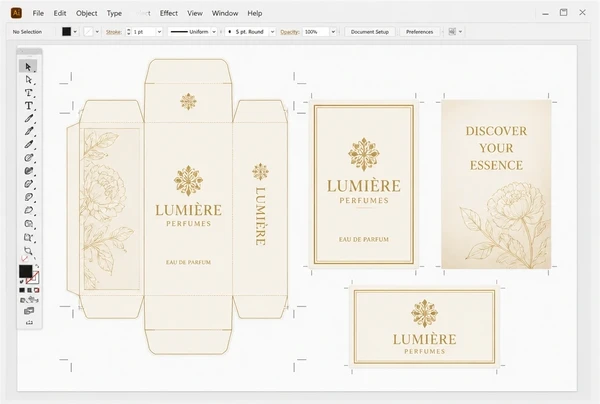
Task: Activate the black Fill box in toolbar
Action: point(25,271)
